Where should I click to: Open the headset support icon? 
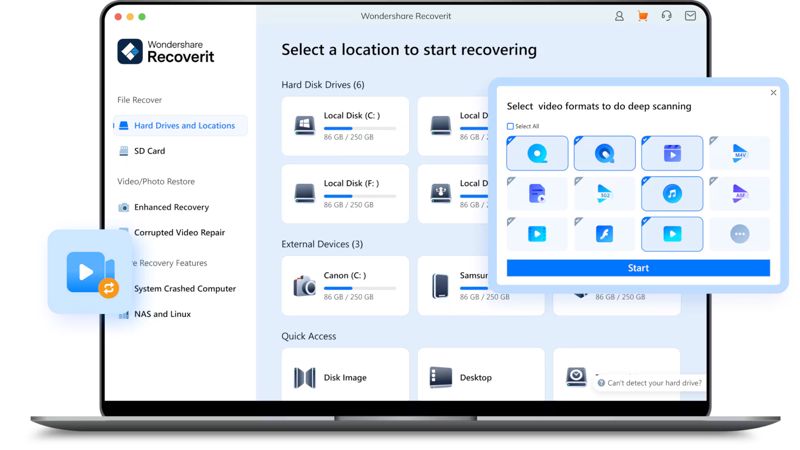point(666,16)
